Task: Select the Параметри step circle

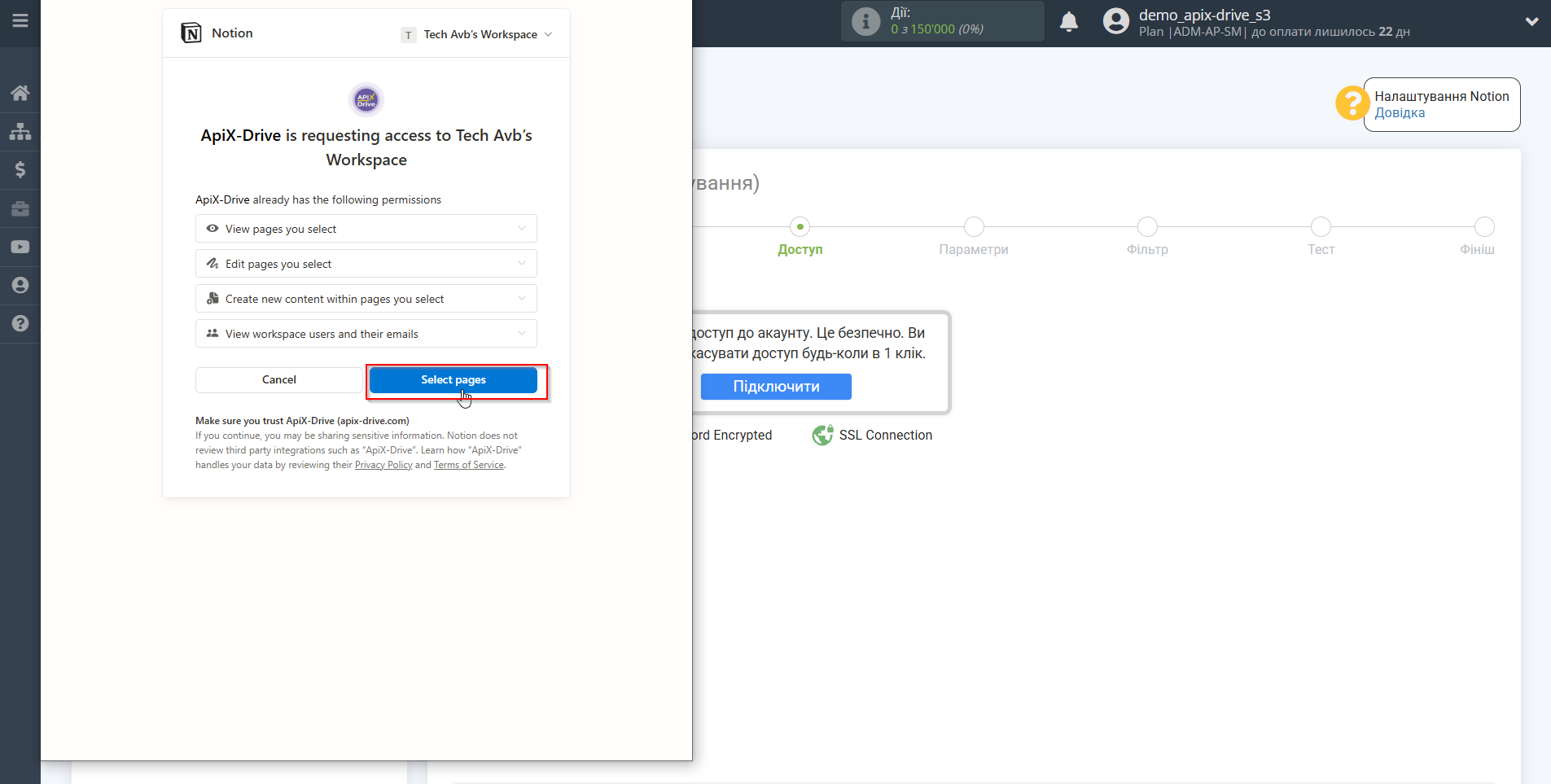Action: point(974,226)
